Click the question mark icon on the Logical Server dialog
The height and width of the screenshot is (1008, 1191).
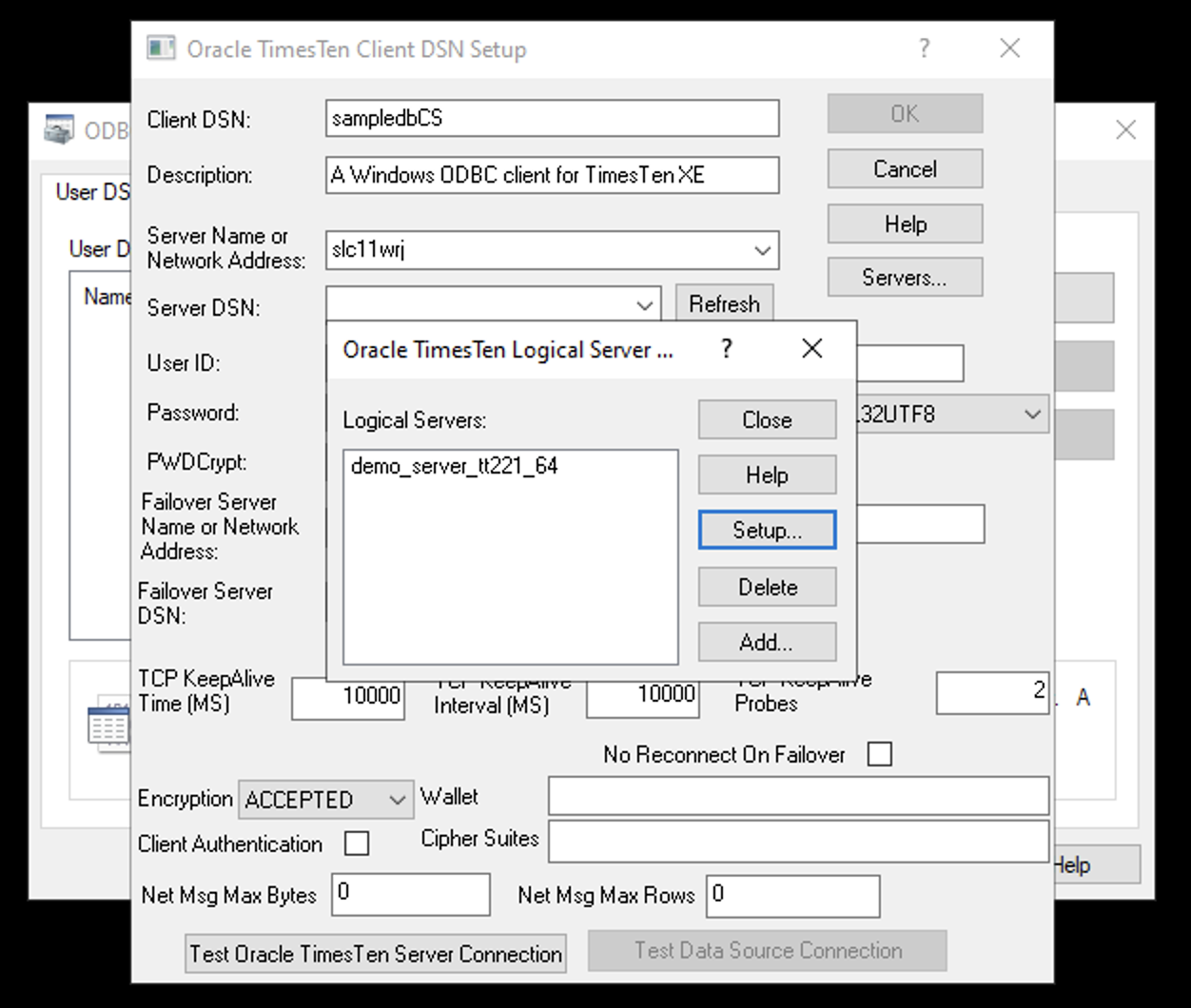pyautogui.click(x=727, y=349)
